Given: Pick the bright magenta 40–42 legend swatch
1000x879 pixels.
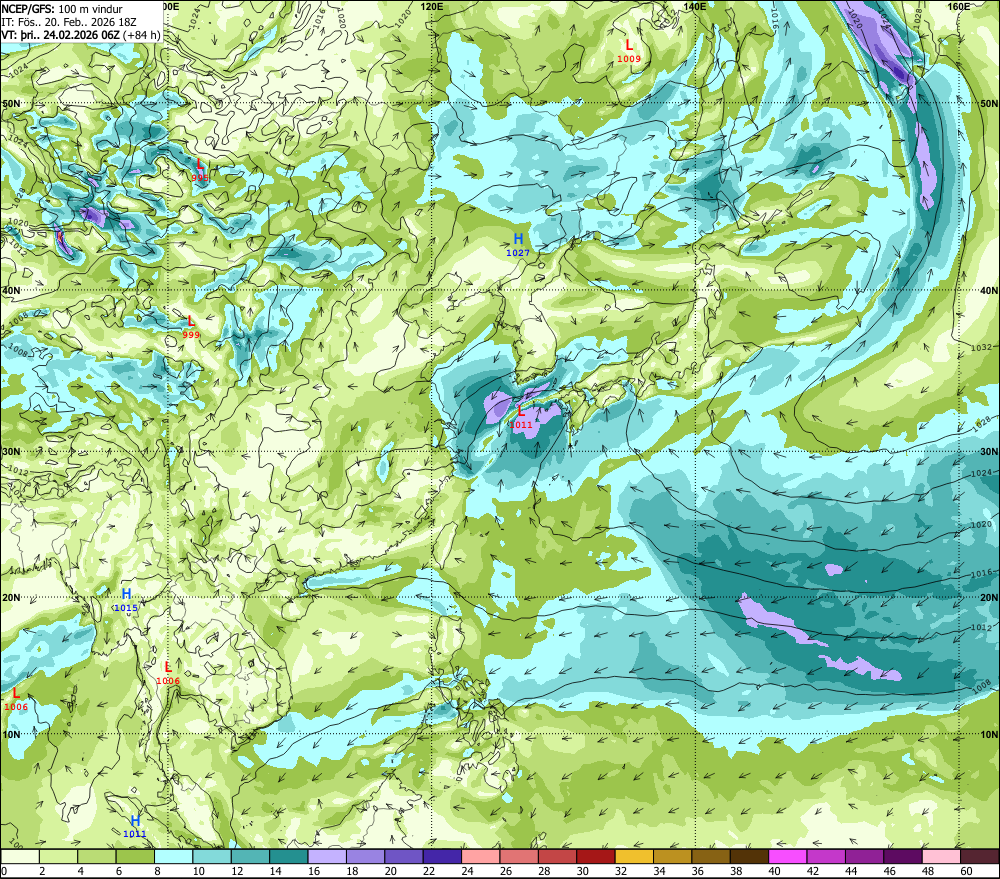Looking at the screenshot, I should (788, 857).
